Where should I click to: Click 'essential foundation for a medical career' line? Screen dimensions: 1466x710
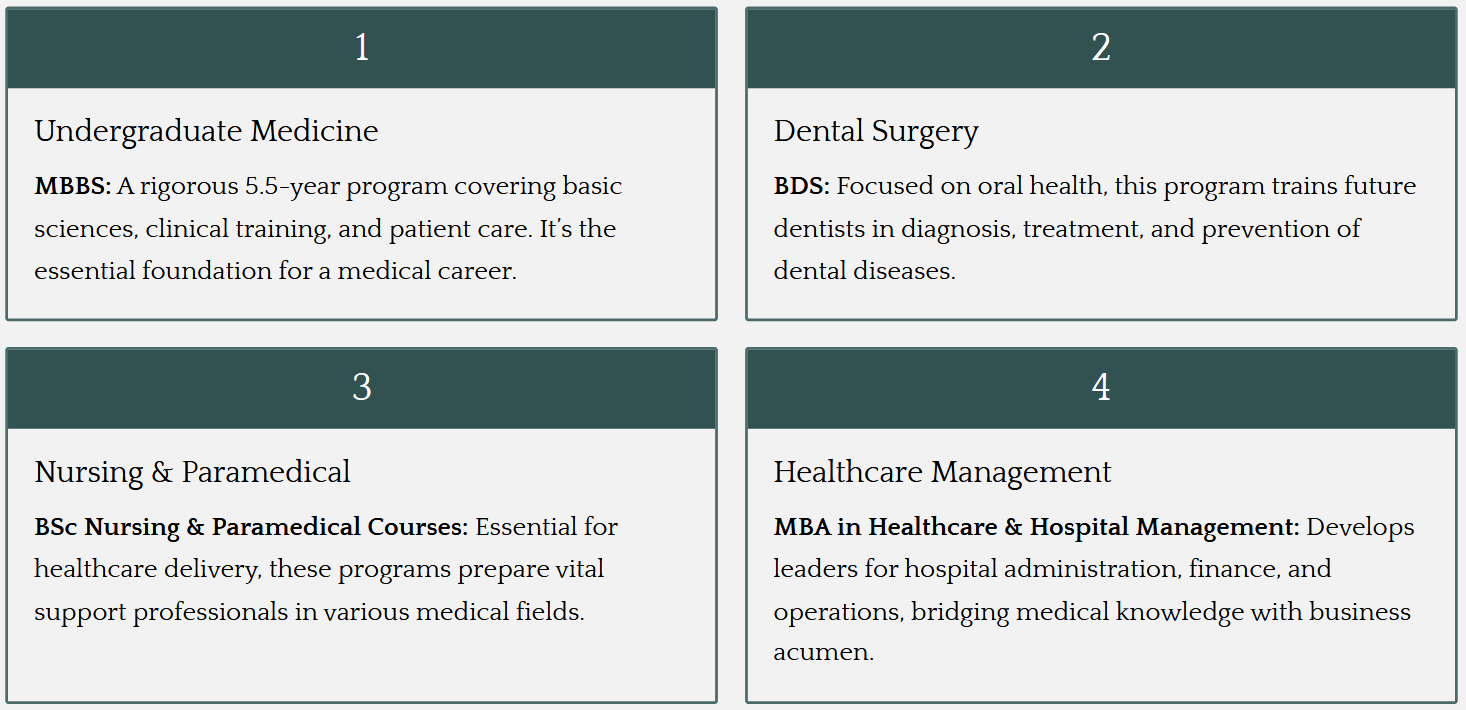pyautogui.click(x=275, y=271)
